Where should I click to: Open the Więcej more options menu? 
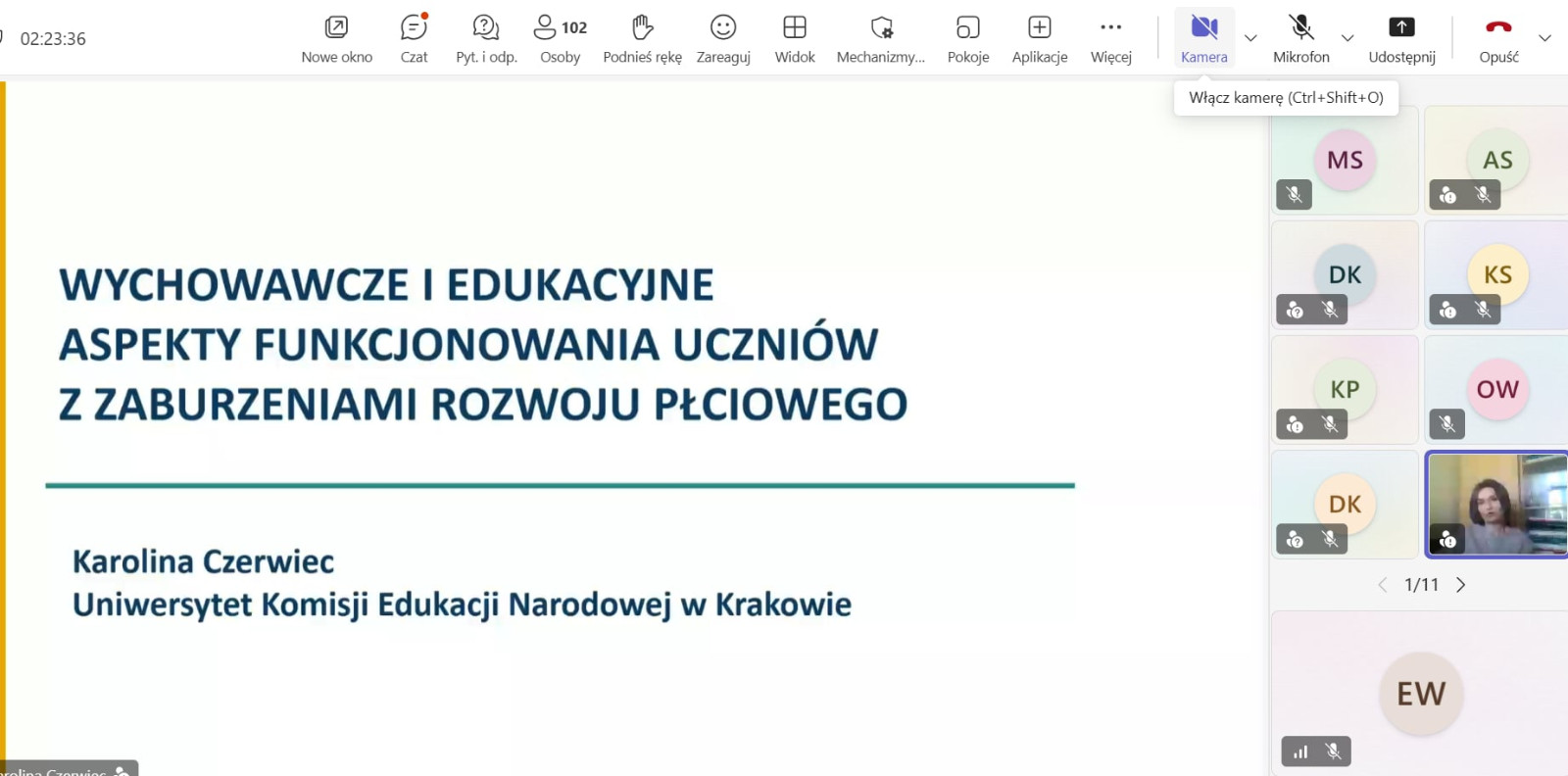(1110, 38)
